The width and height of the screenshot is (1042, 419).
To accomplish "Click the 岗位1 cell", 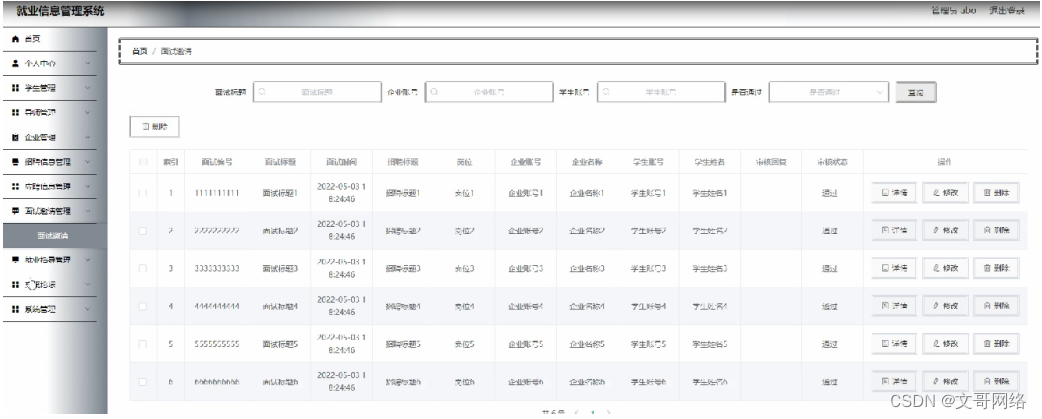I will tap(465, 193).
